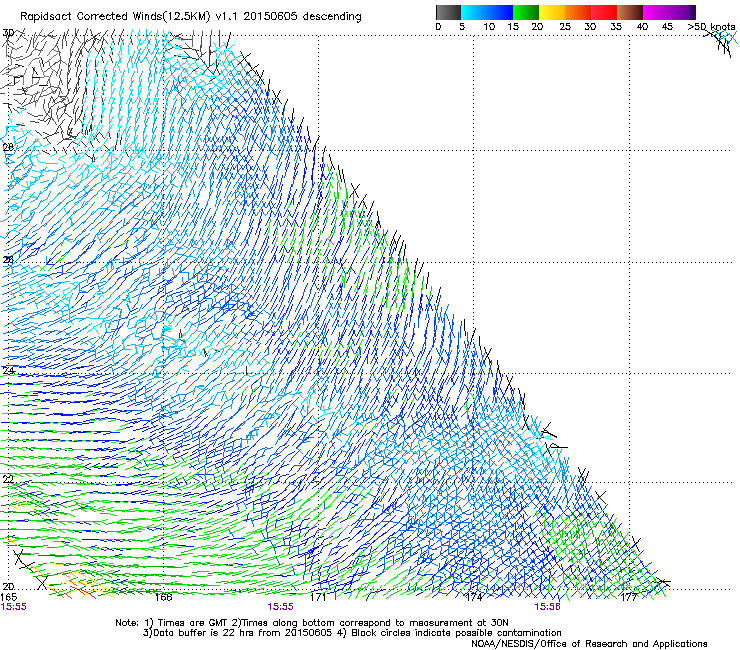Click the '>50 knots' legend label

pyautogui.click(x=711, y=26)
